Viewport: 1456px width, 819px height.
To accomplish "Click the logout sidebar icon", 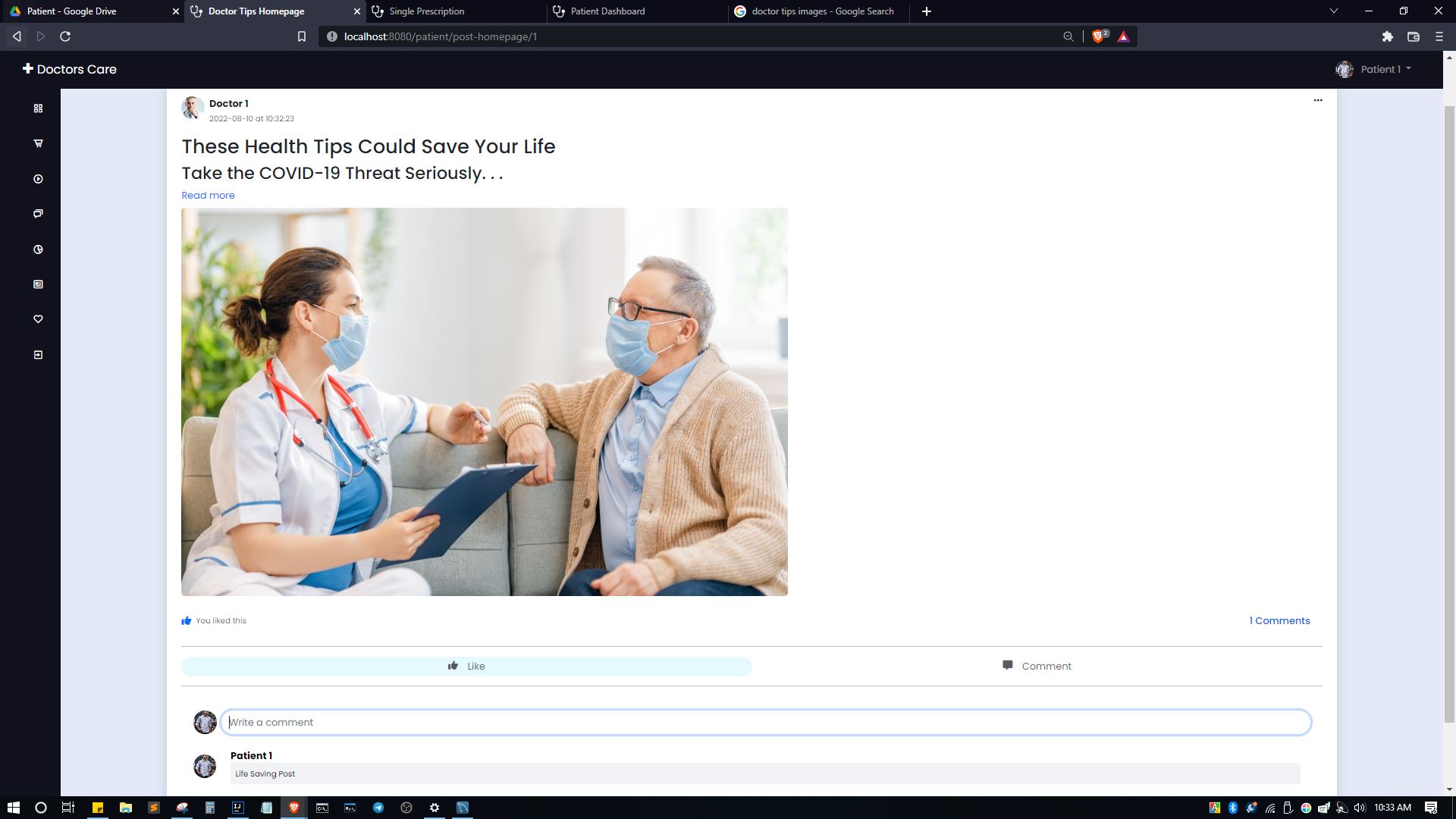I will (x=38, y=355).
